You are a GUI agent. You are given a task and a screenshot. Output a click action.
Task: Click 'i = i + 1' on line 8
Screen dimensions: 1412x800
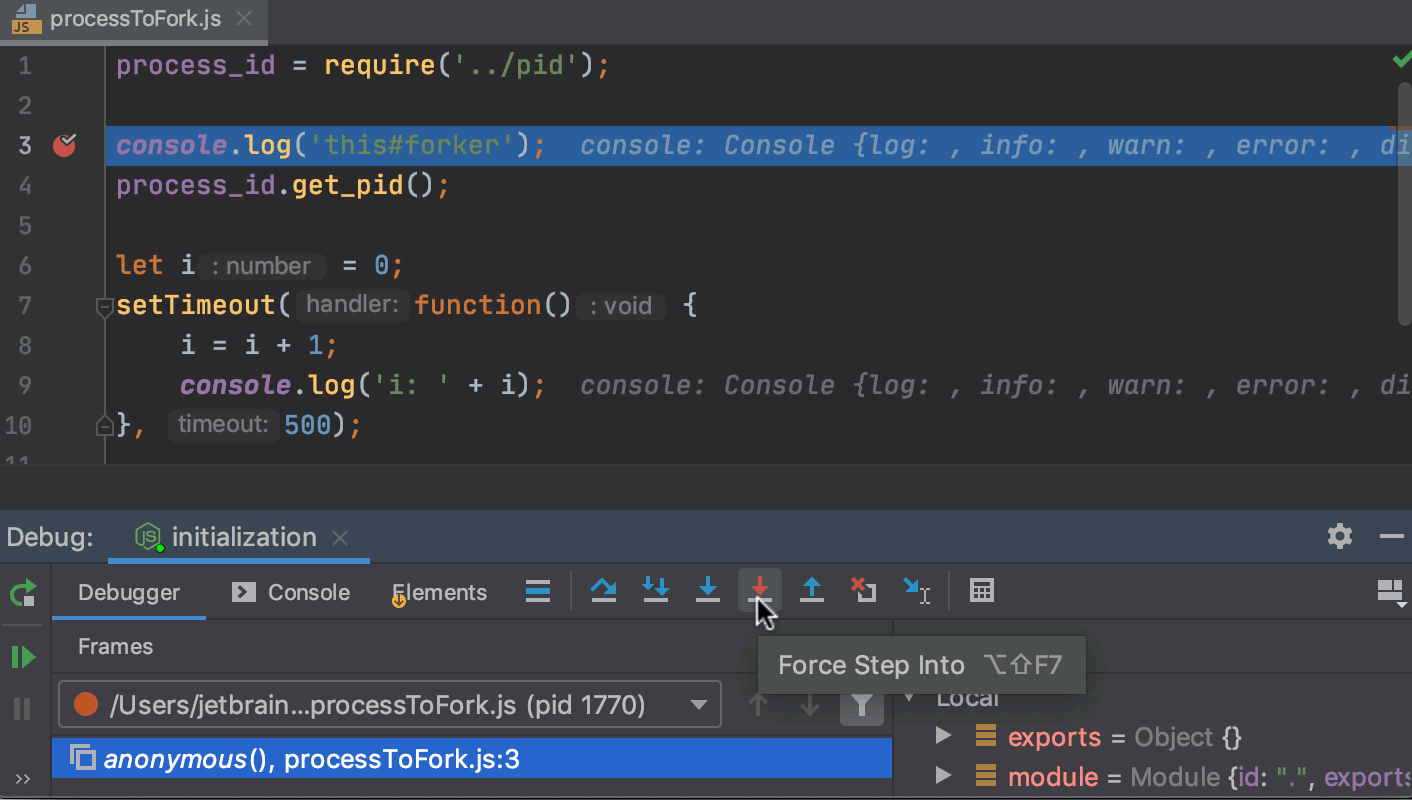[251, 346]
